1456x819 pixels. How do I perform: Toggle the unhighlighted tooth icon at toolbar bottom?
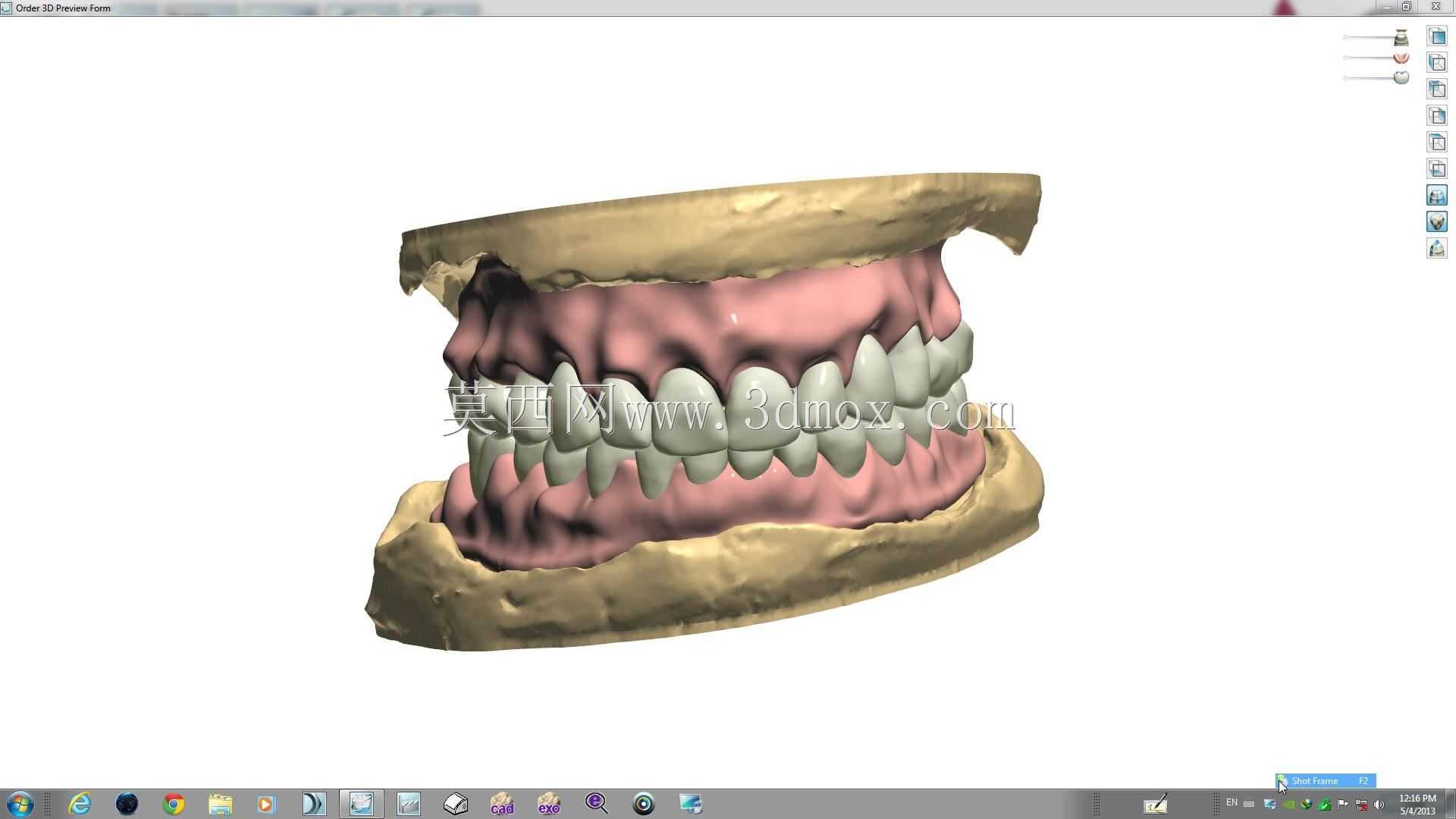[x=1437, y=248]
